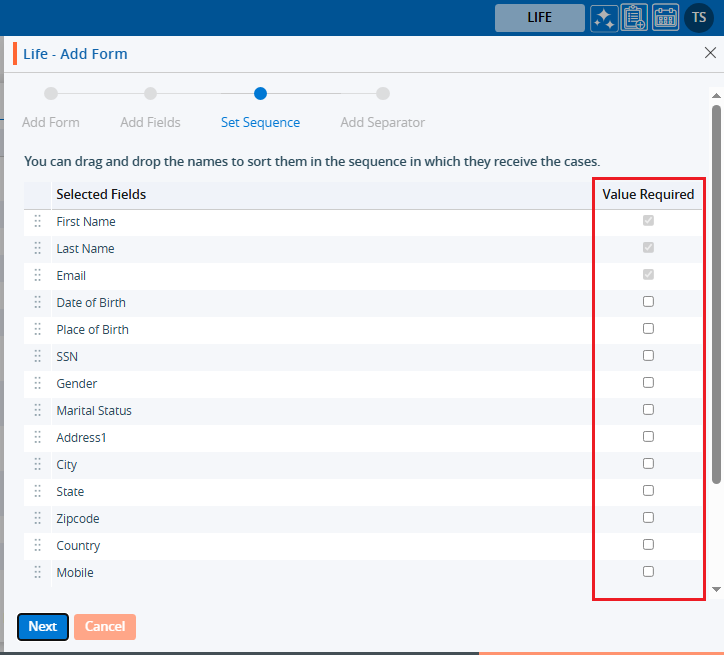Select the Add Form wizard step
The height and width of the screenshot is (655, 724).
pyautogui.click(x=51, y=122)
